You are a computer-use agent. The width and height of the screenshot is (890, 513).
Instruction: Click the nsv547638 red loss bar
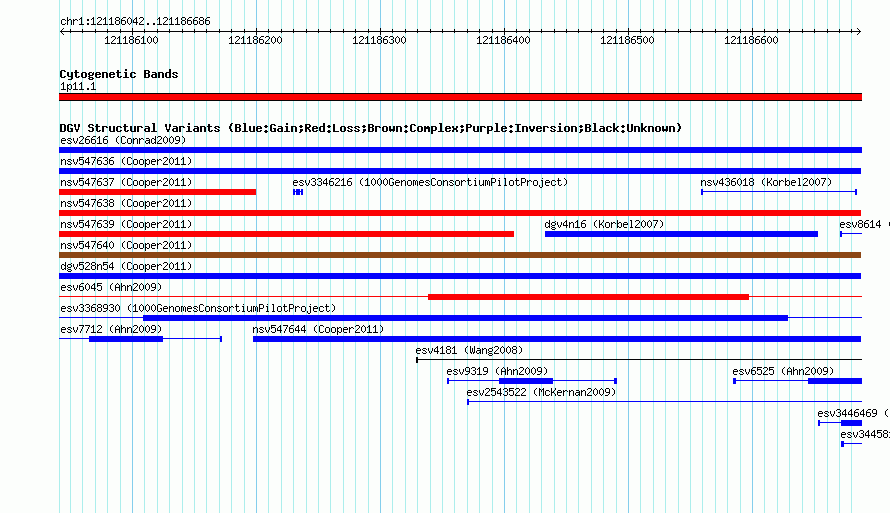click(460, 213)
